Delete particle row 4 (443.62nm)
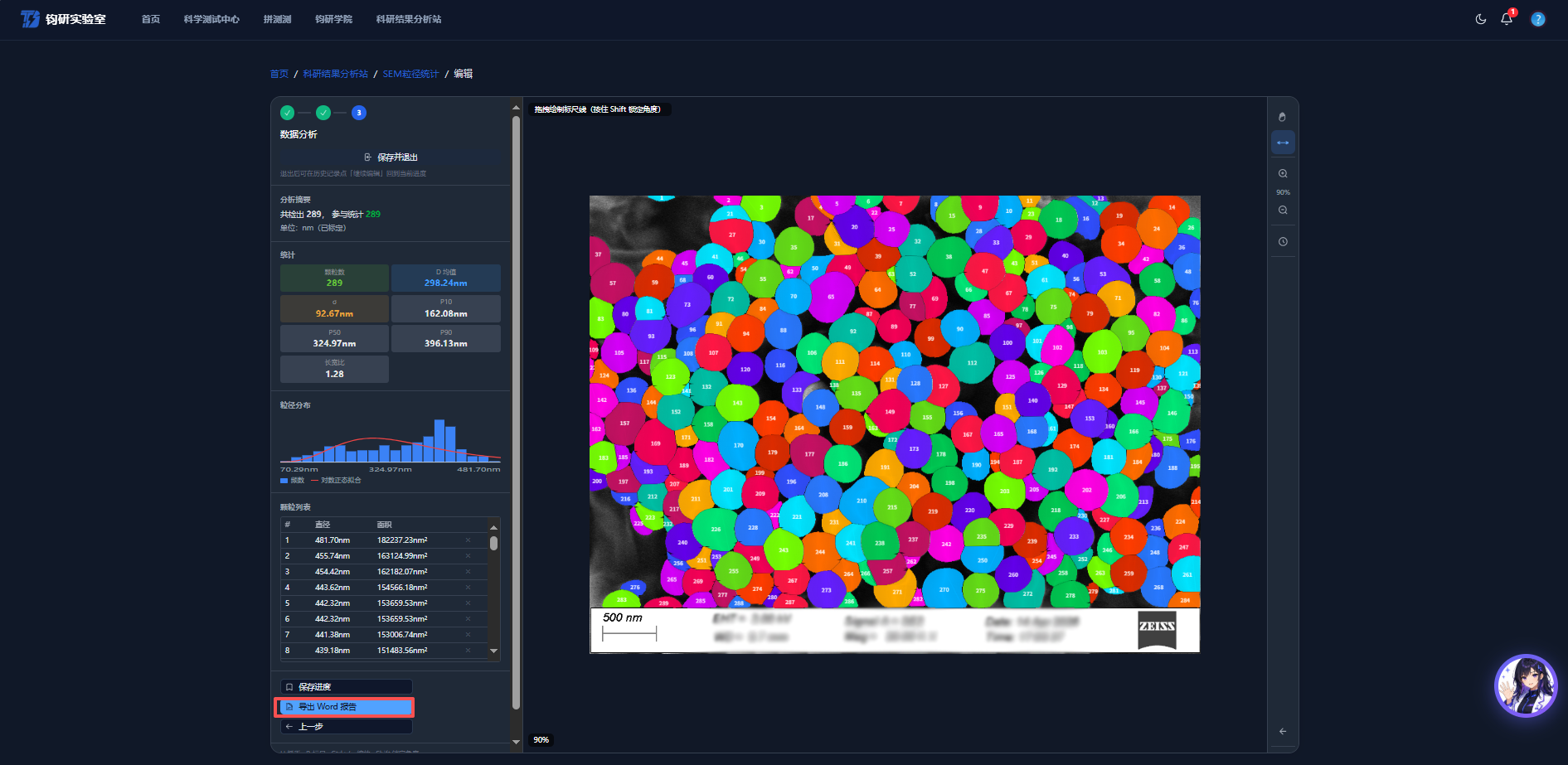Screen dimensions: 1568x765 tap(468, 588)
